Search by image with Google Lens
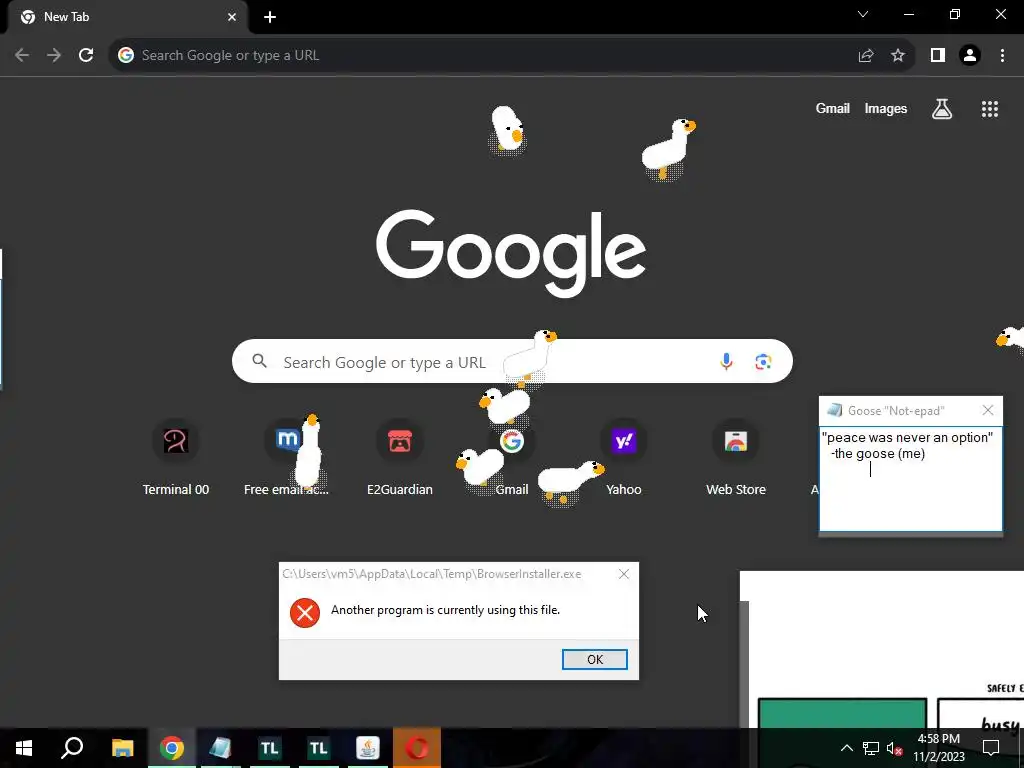Screen dimensions: 1024x768 763,361
